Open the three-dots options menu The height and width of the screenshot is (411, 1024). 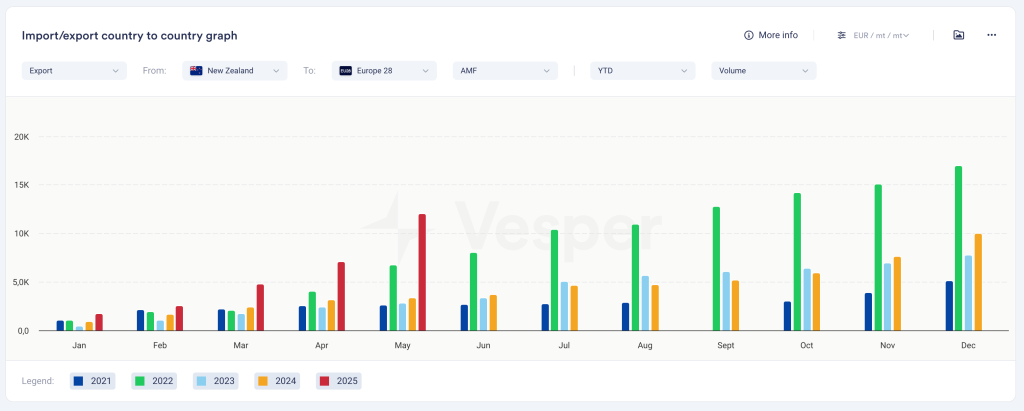pyautogui.click(x=991, y=35)
